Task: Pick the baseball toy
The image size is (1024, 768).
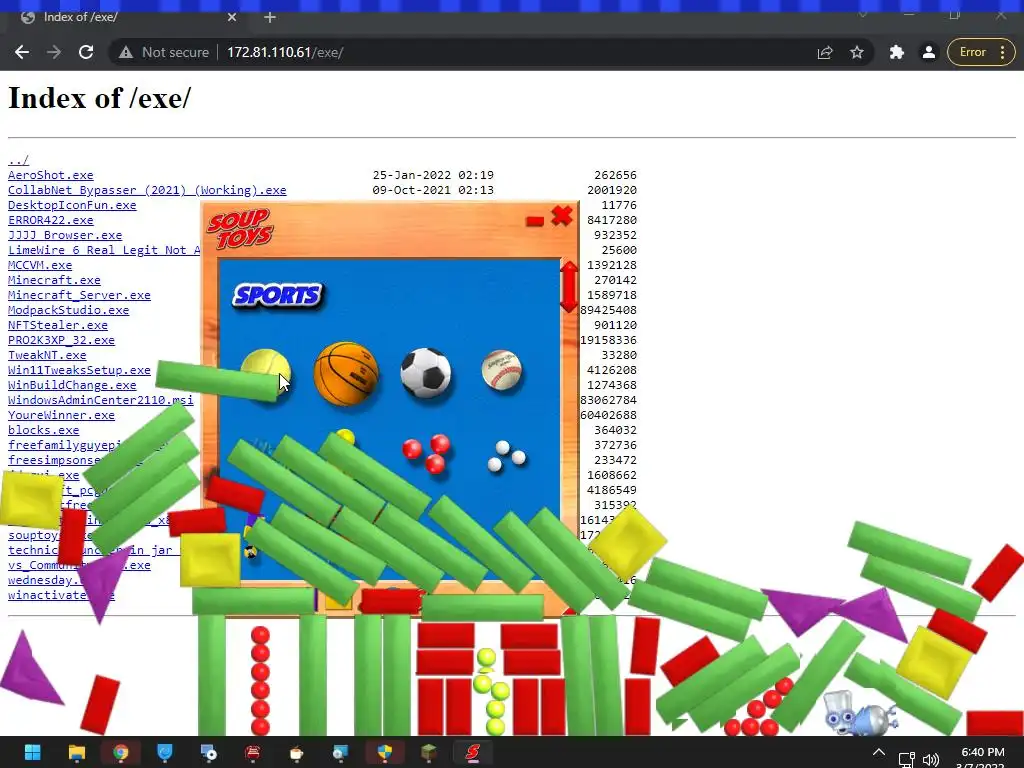Action: tap(502, 370)
